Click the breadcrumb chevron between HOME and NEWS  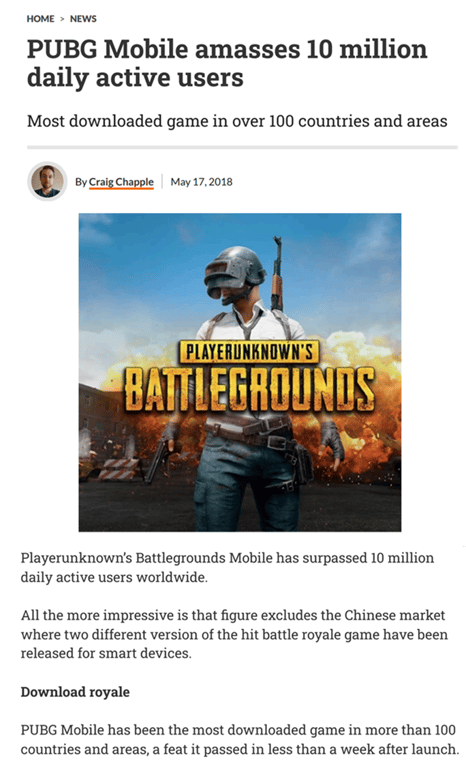[x=62, y=19]
